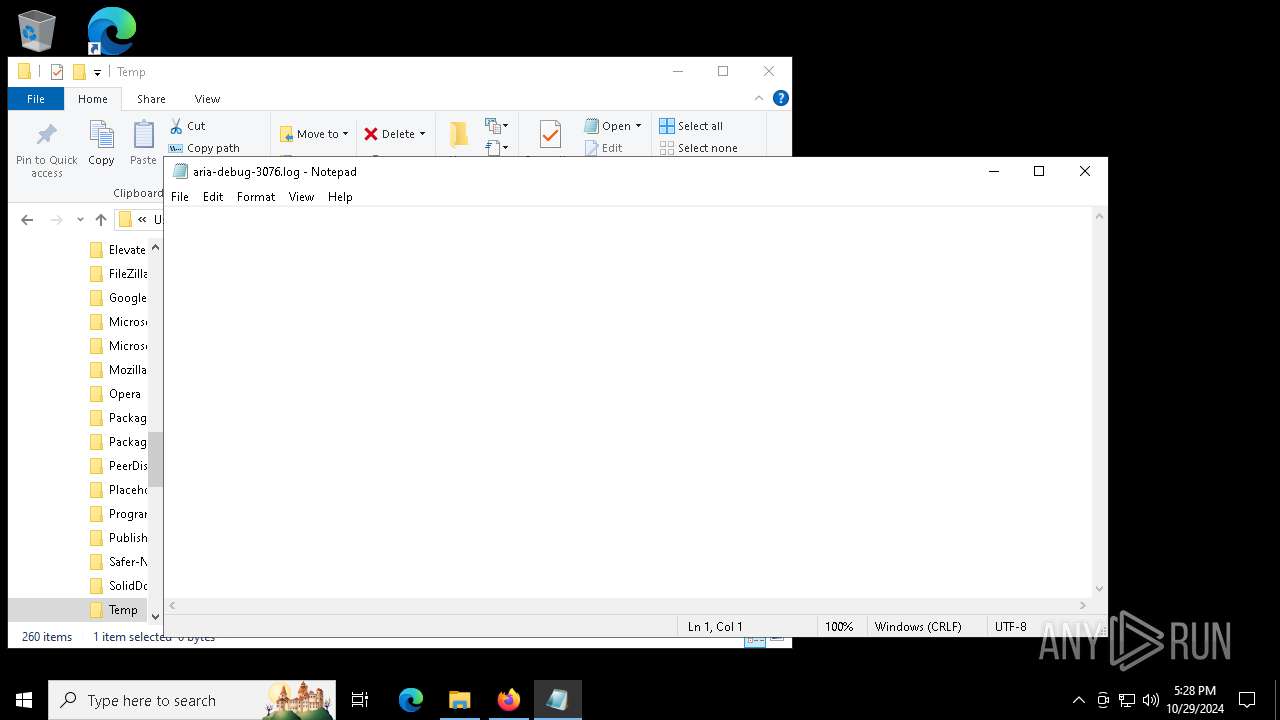Open the Notepad File menu

pos(180,197)
